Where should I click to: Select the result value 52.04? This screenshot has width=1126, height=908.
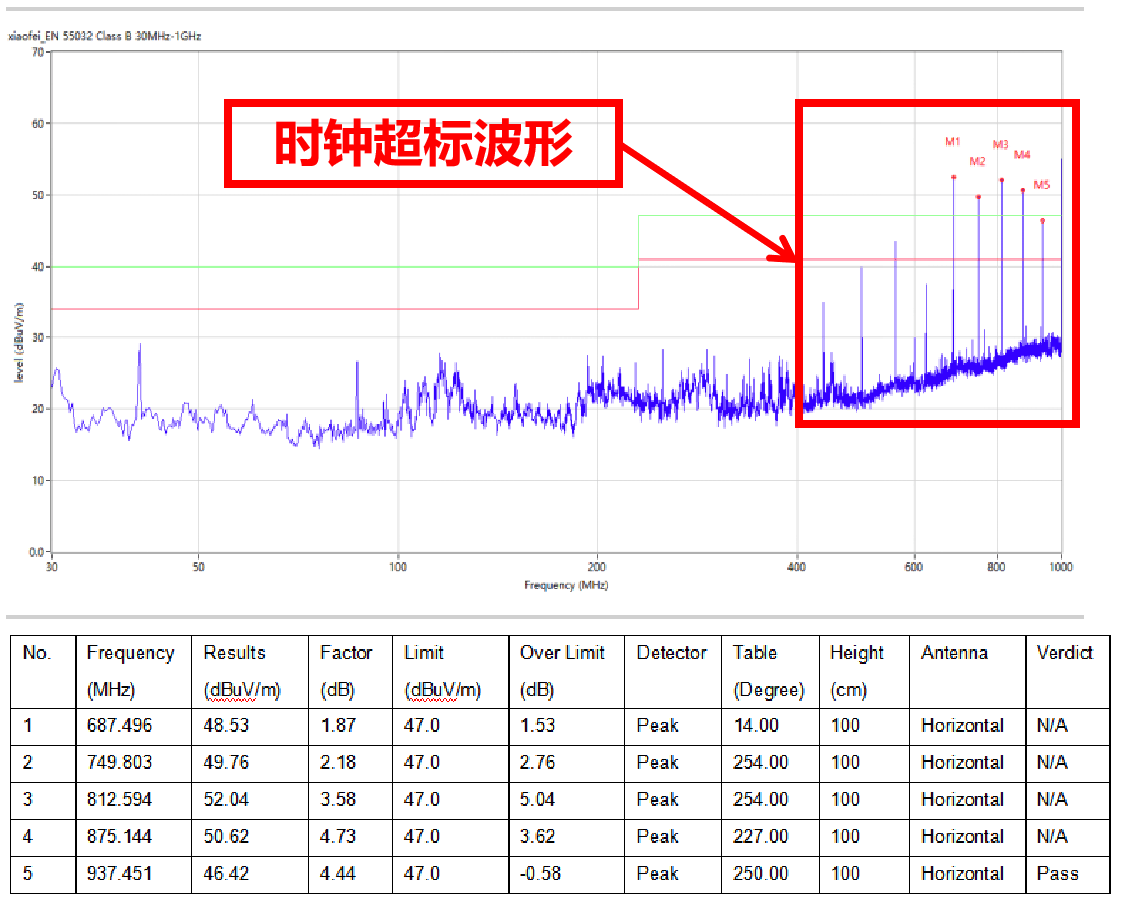tap(226, 799)
